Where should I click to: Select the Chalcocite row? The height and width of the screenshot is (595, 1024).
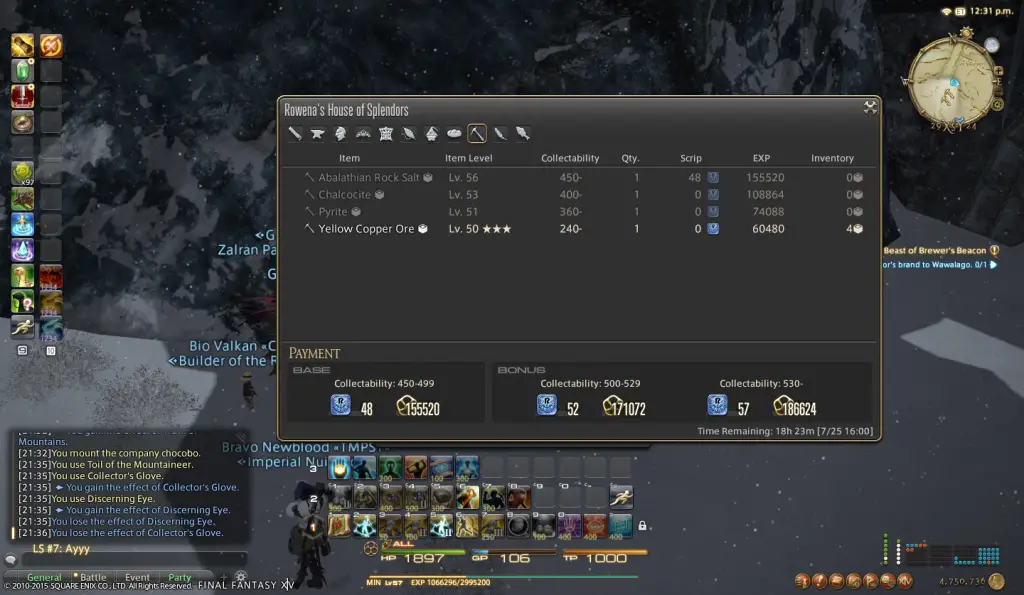tap(580, 194)
